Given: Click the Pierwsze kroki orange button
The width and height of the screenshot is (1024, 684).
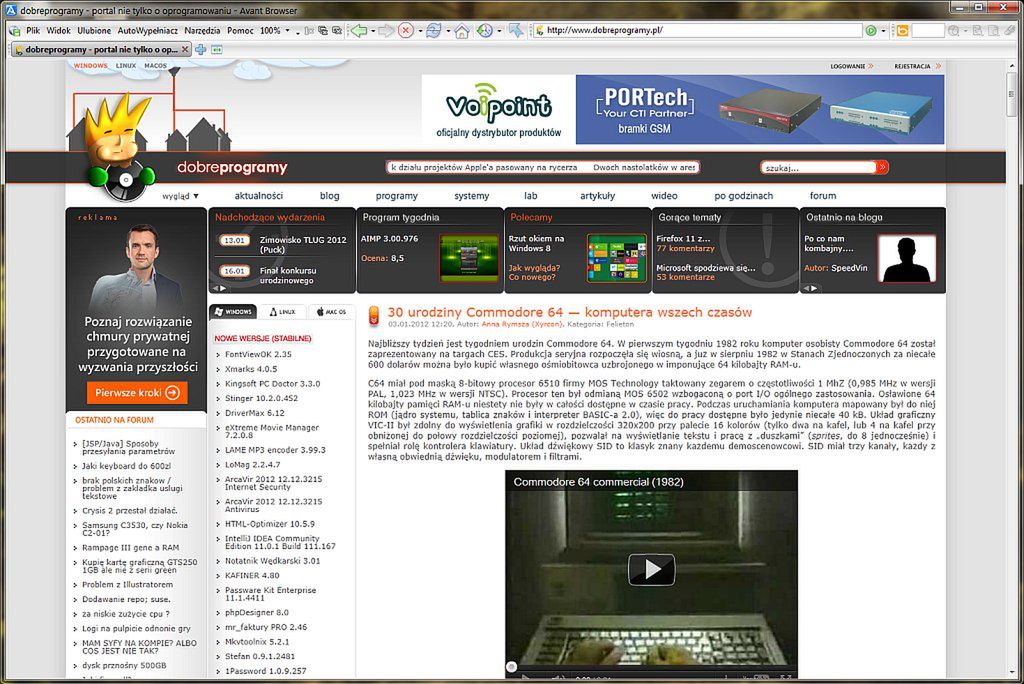Looking at the screenshot, I should point(137,393).
